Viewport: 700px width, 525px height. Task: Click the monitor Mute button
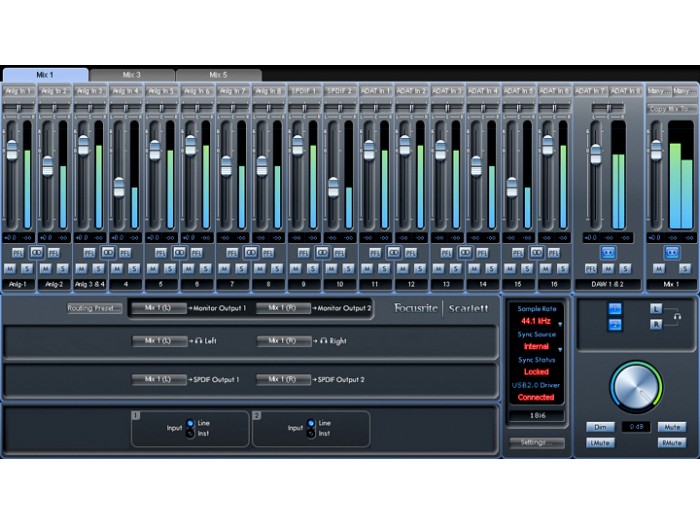pos(672,427)
